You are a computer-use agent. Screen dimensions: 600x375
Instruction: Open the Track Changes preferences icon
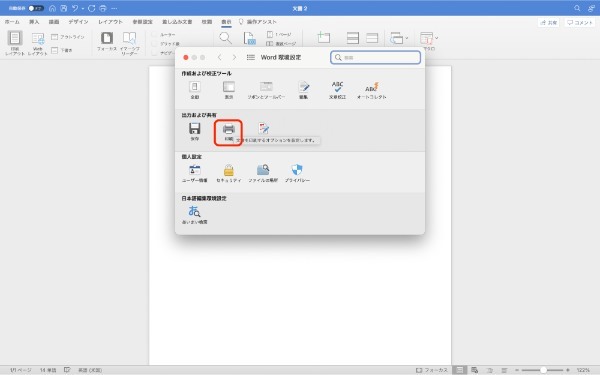(x=263, y=129)
